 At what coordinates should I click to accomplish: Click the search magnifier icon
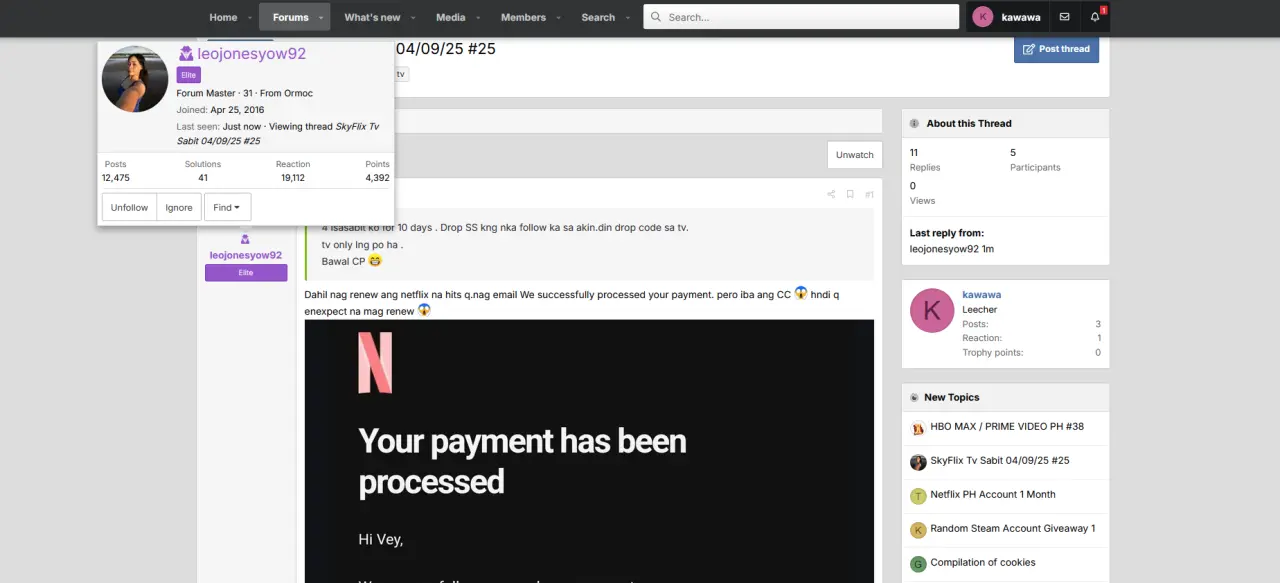(x=656, y=17)
